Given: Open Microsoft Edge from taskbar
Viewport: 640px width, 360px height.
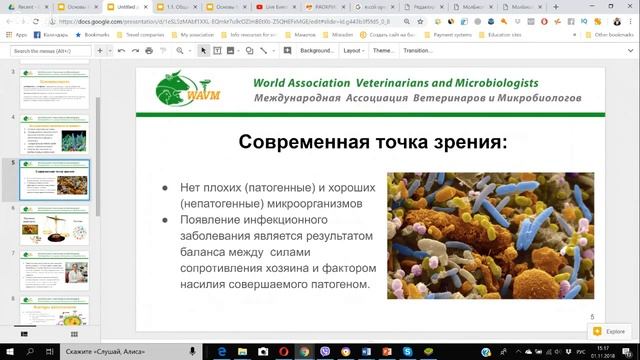Looking at the screenshot, I should click(x=222, y=351).
